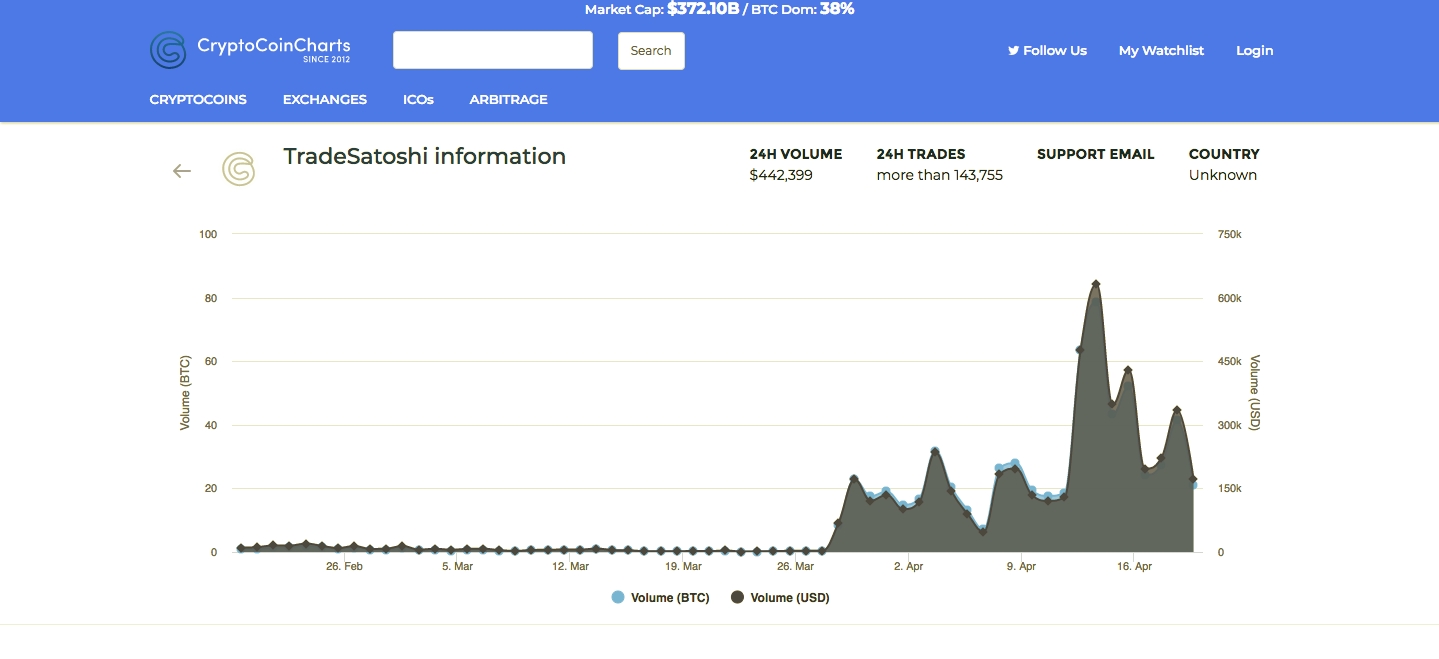
Task: Click the CryptoCoinCharts site name
Action: (274, 46)
